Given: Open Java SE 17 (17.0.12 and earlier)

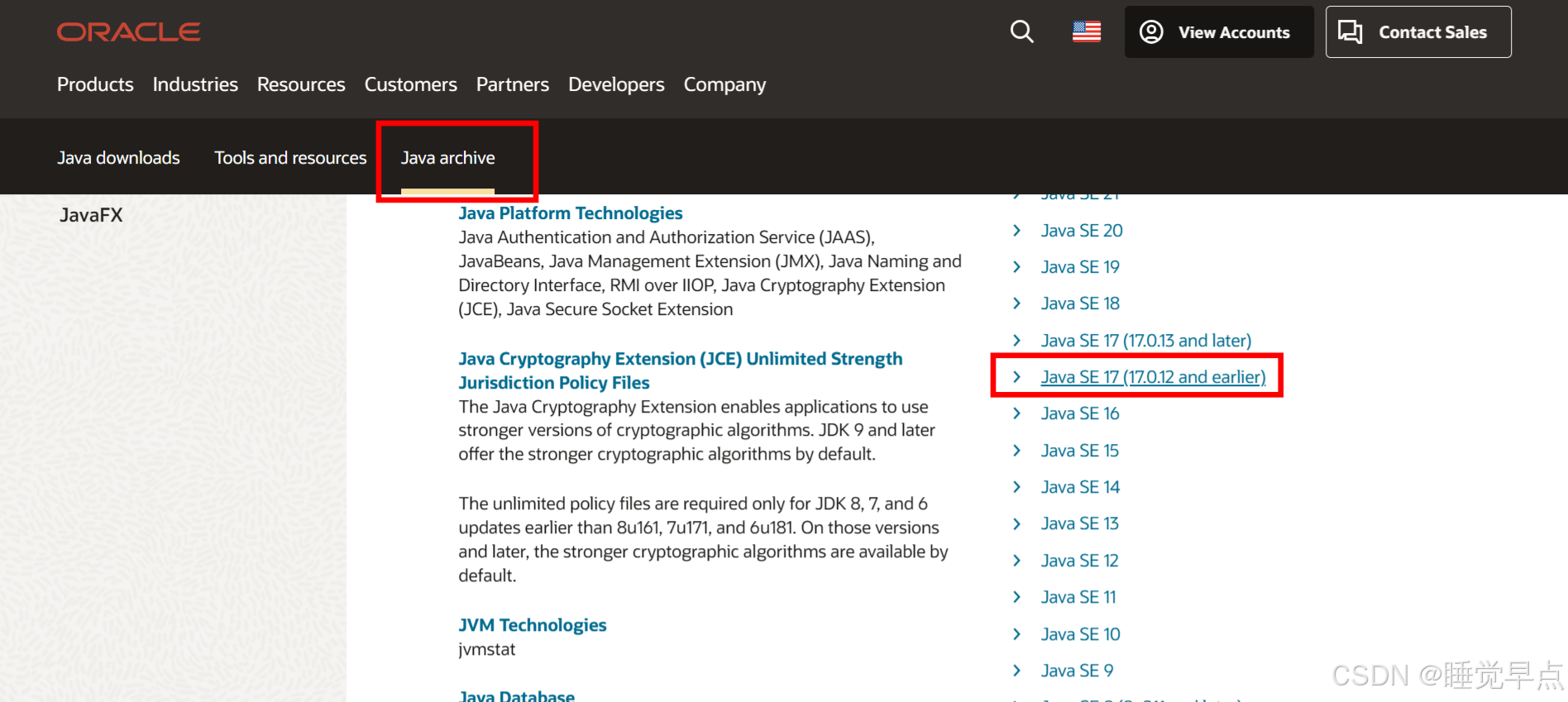Looking at the screenshot, I should click(x=1153, y=377).
